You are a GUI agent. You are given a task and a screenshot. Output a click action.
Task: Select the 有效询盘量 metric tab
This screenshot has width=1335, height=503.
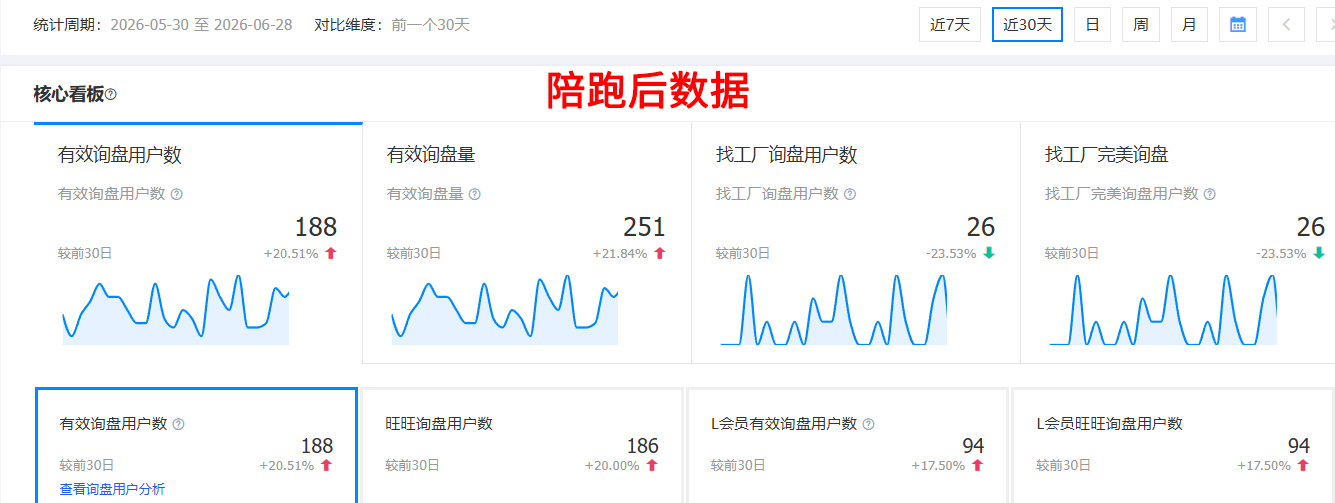(527, 243)
